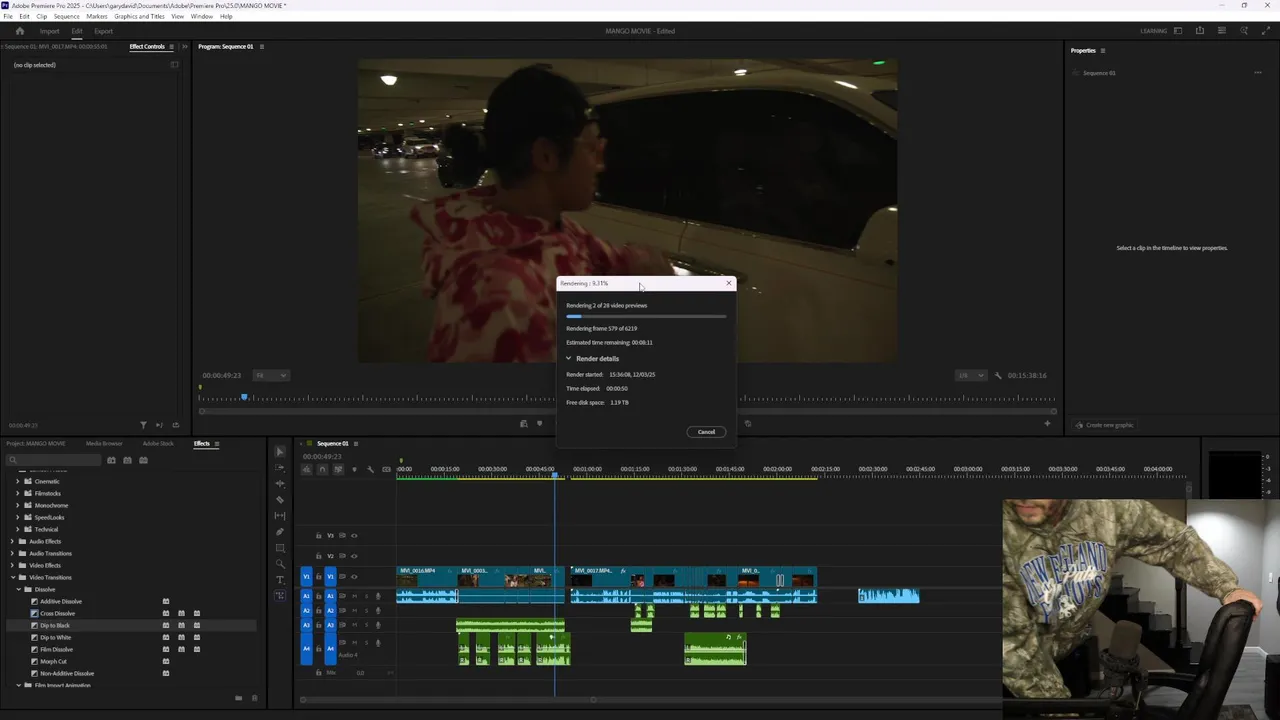Screen dimensions: 1280x720
Task: Select the Rectangle tool
Action: pos(280,548)
